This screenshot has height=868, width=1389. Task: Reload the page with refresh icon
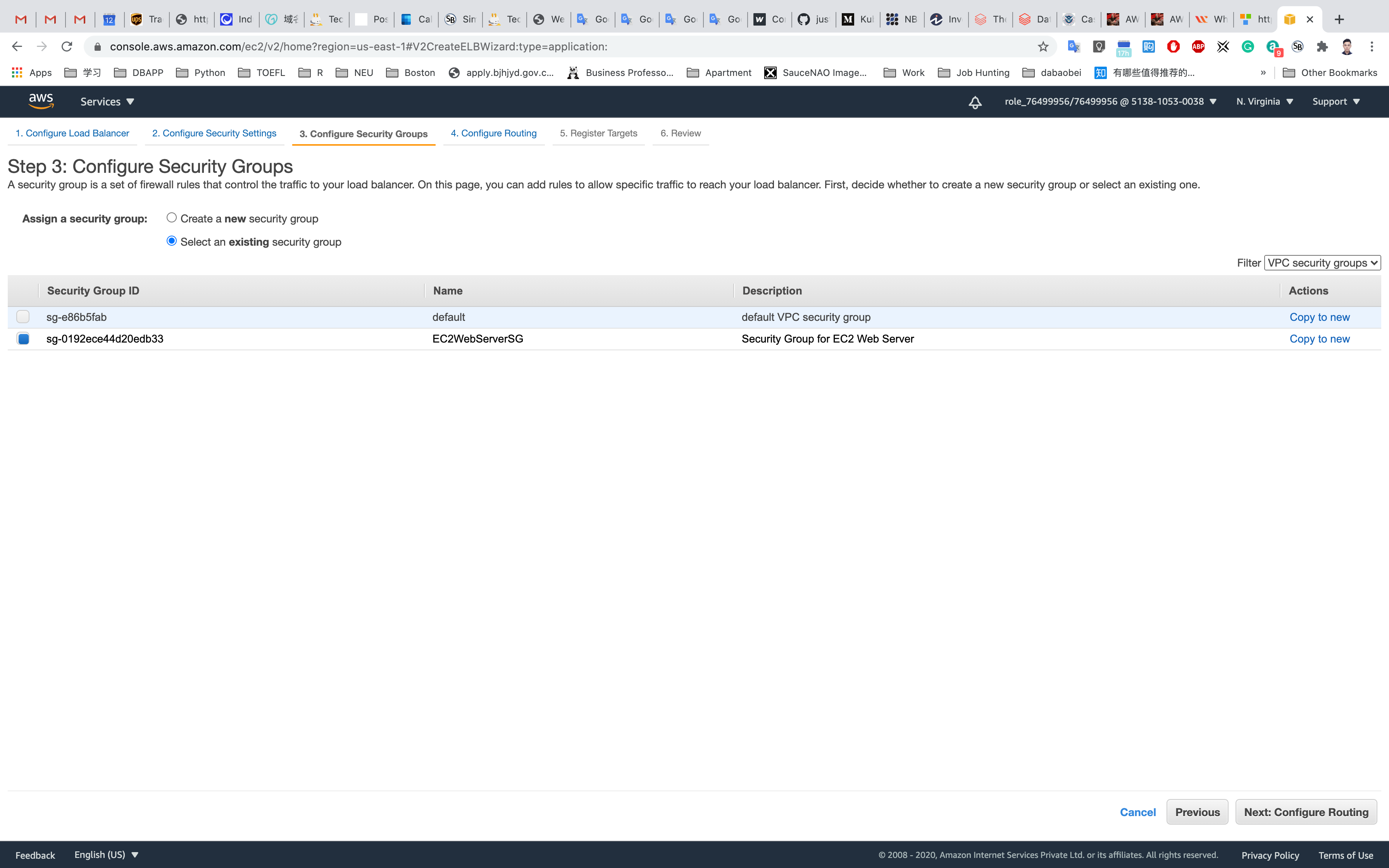(x=67, y=46)
